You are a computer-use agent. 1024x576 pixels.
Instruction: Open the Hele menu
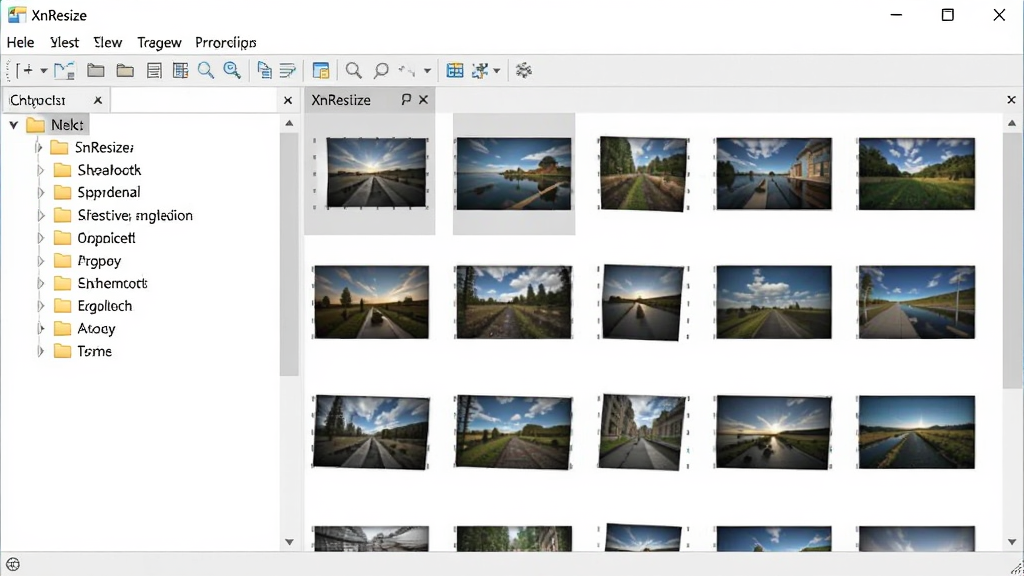[20, 42]
